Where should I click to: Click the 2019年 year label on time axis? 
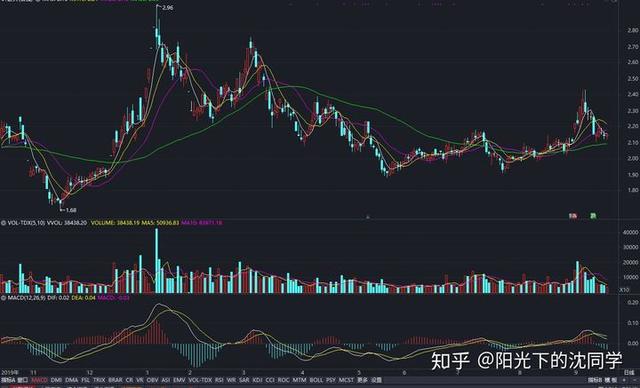point(9,372)
